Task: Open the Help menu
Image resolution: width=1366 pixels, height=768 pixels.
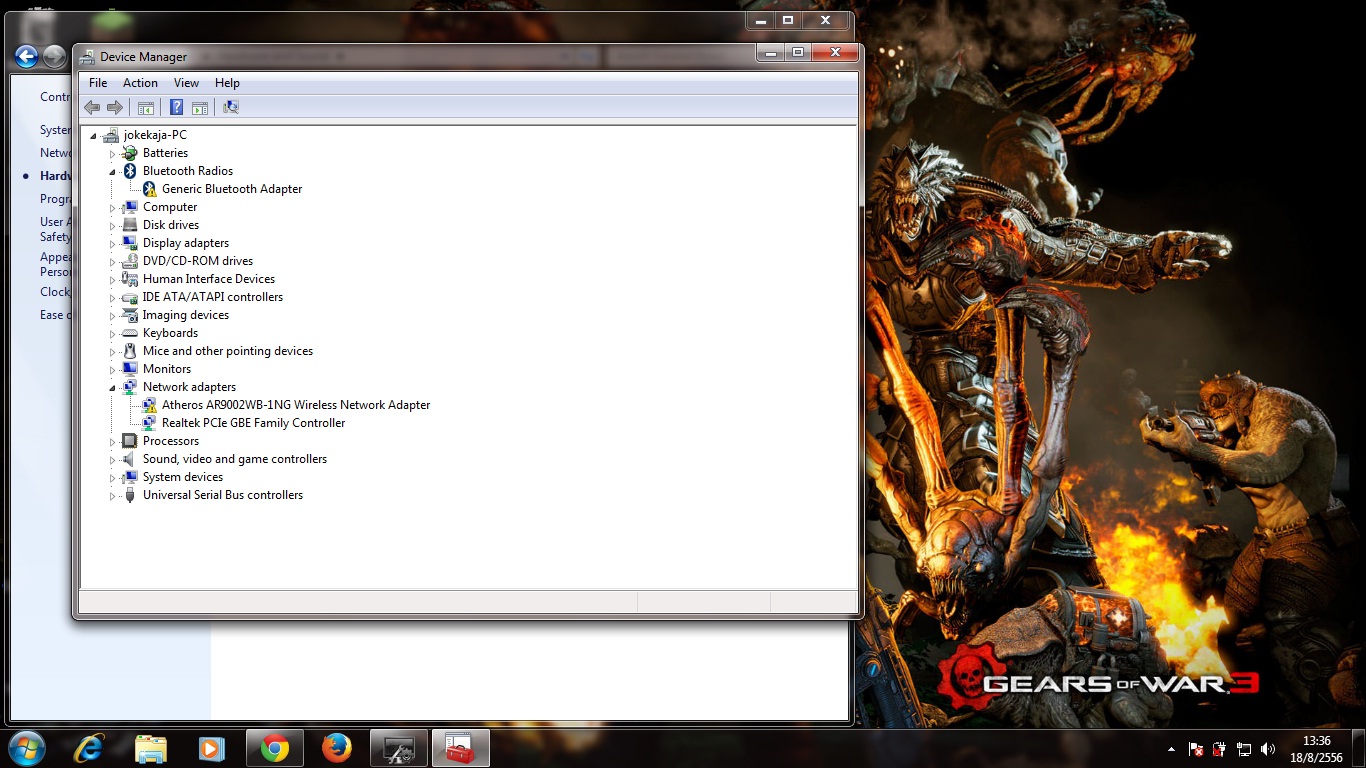Action: point(227,83)
